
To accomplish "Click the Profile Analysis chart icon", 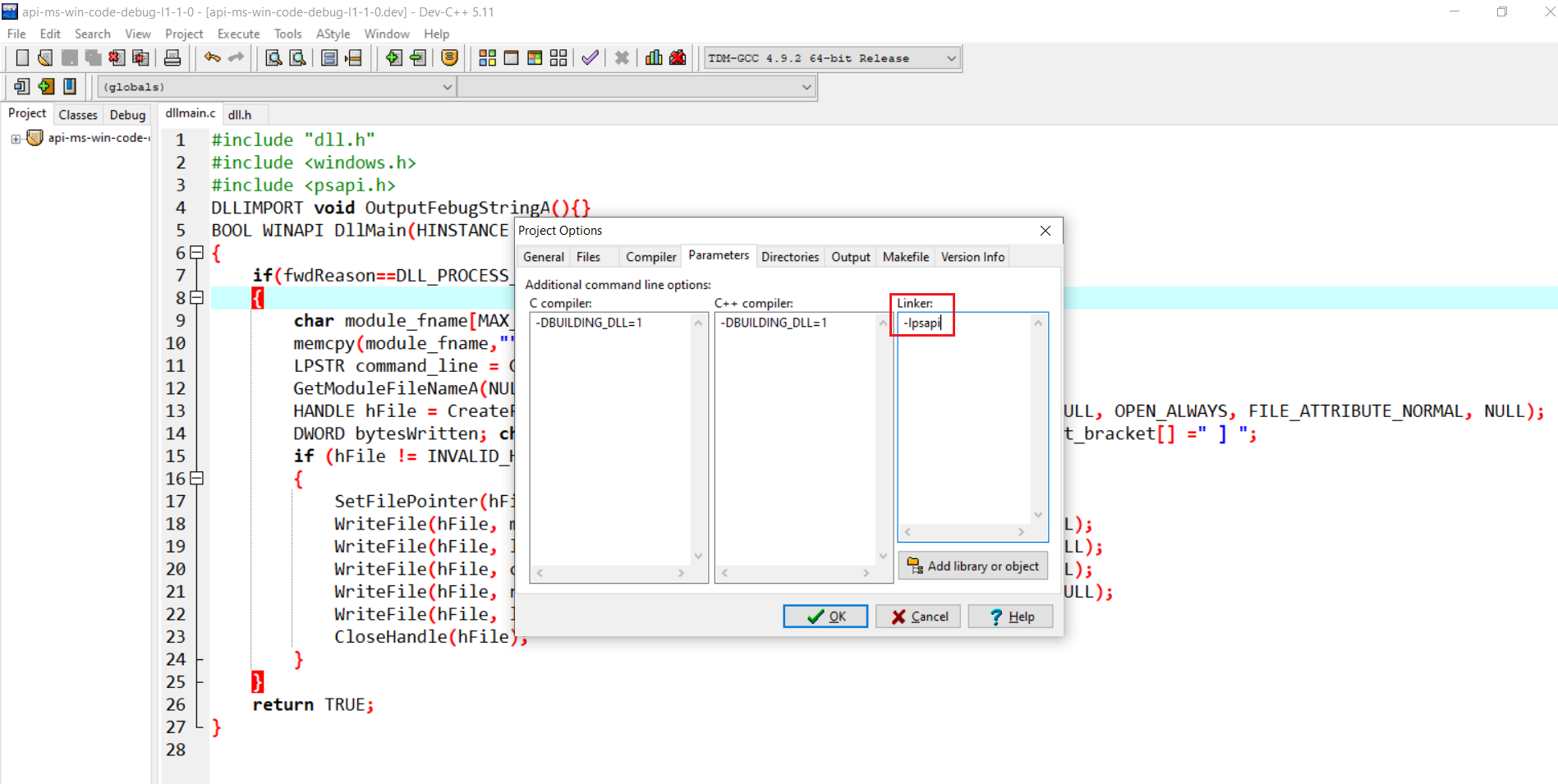I will click(x=654, y=57).
